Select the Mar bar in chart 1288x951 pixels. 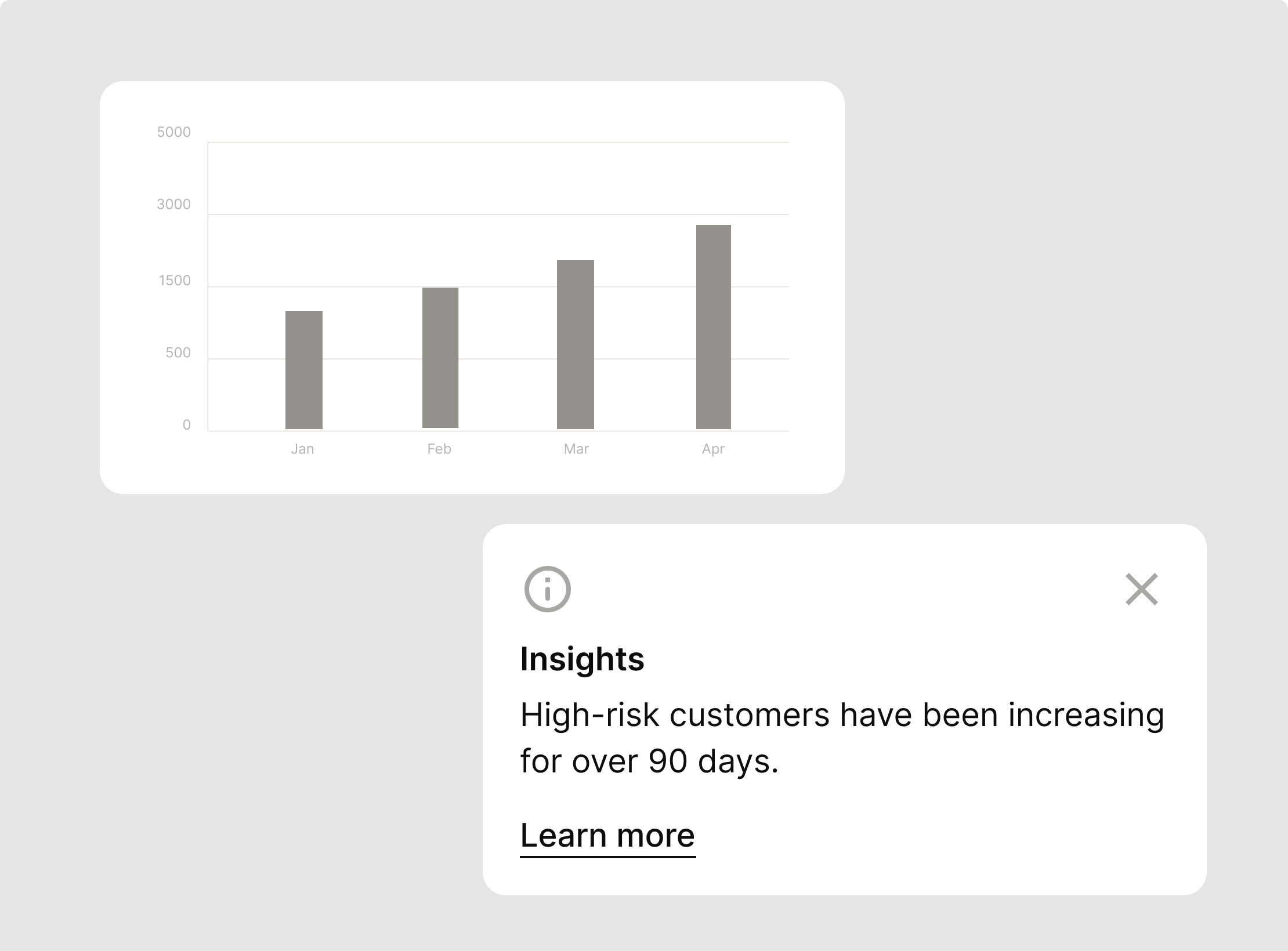(575, 344)
